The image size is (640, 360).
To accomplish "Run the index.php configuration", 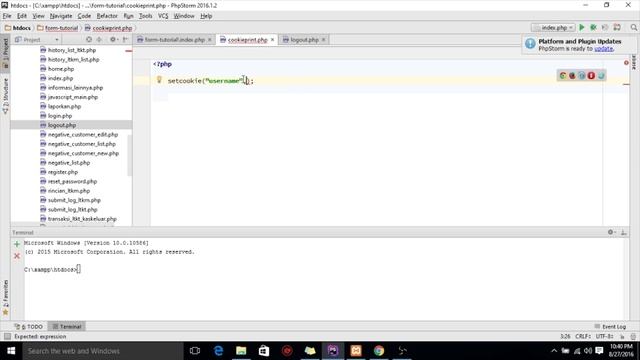I will coord(582,27).
